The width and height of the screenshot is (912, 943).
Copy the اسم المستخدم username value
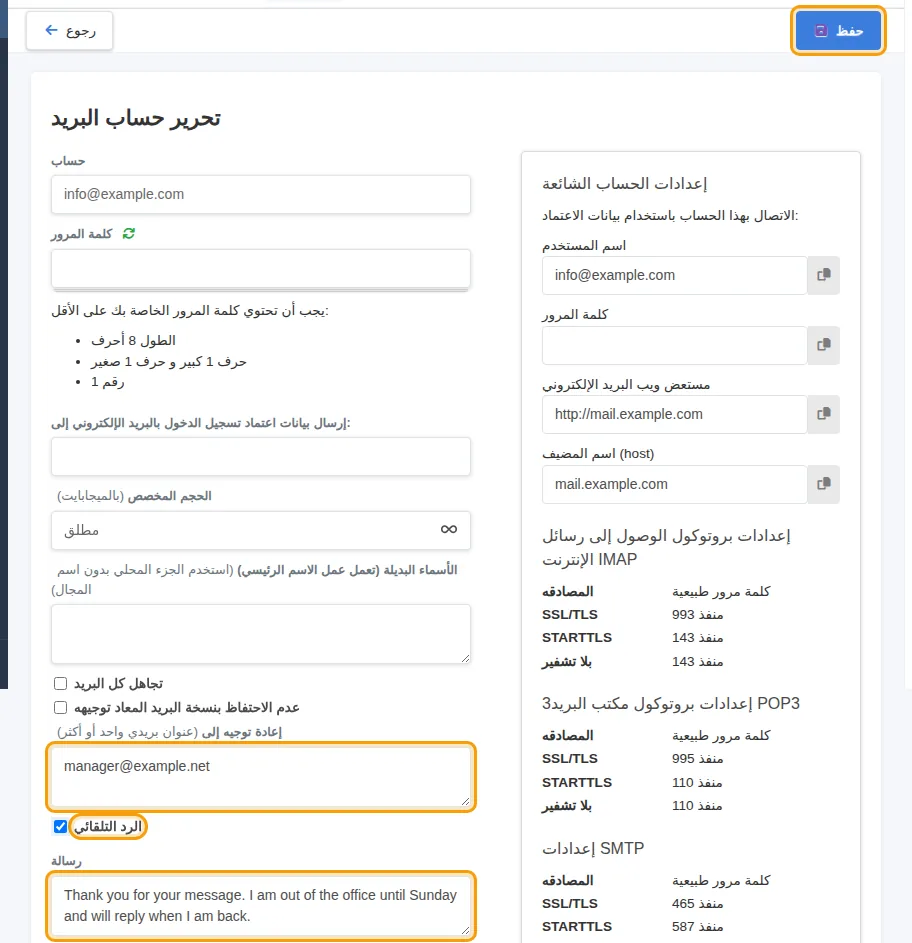coord(824,275)
